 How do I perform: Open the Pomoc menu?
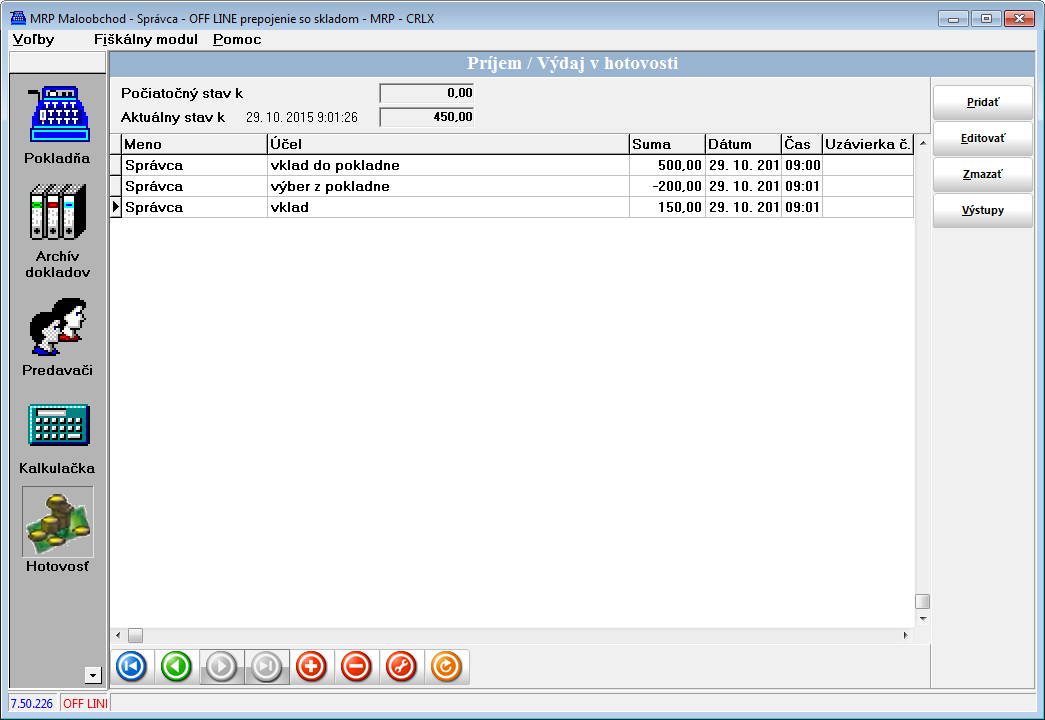pyautogui.click(x=237, y=40)
